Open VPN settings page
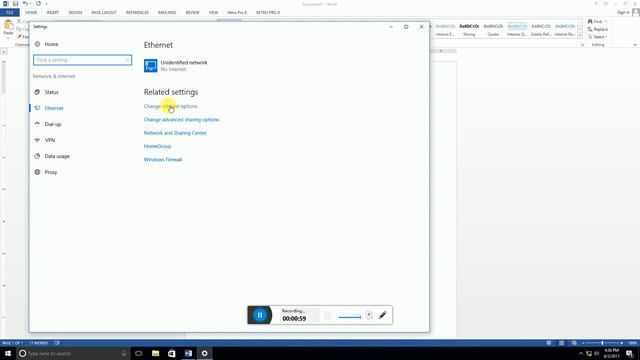Screen dimensions: 640x360 coord(50,140)
